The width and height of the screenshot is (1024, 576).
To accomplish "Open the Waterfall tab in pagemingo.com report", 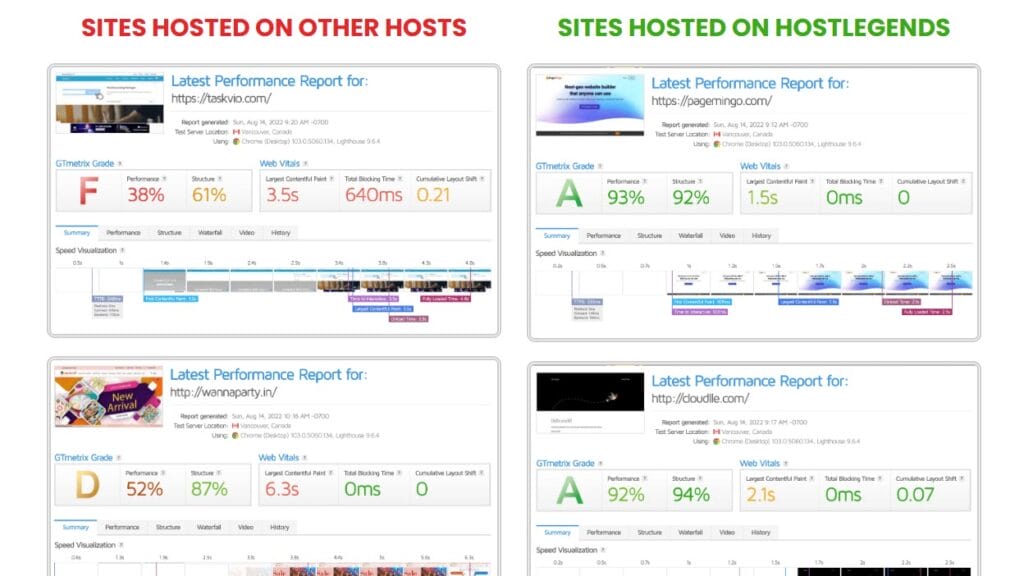I will coord(690,236).
